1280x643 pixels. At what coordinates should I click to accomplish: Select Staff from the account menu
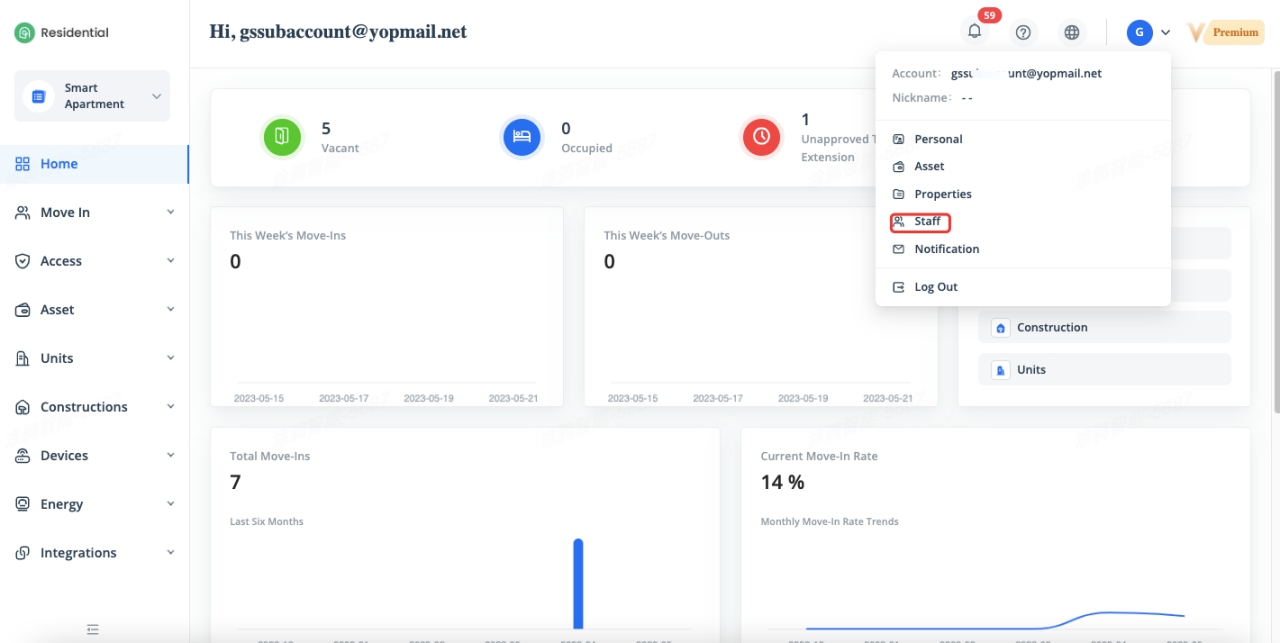point(926,221)
